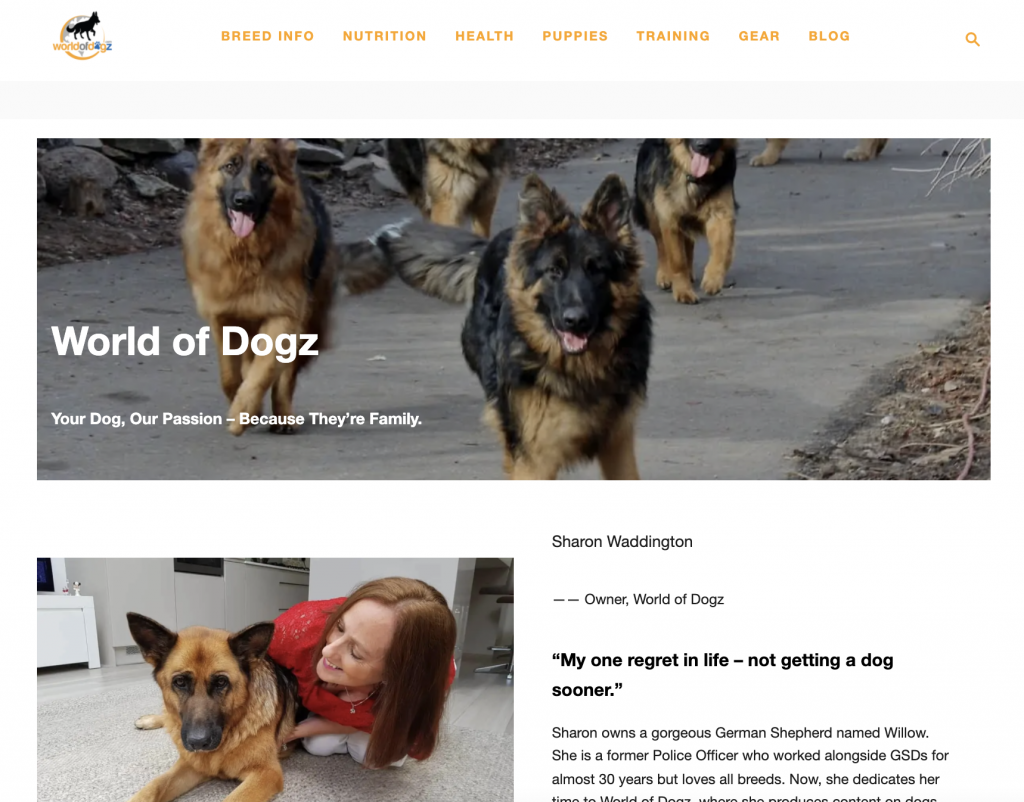Select the Puppies nav link
This screenshot has height=802, width=1024.
[575, 37]
